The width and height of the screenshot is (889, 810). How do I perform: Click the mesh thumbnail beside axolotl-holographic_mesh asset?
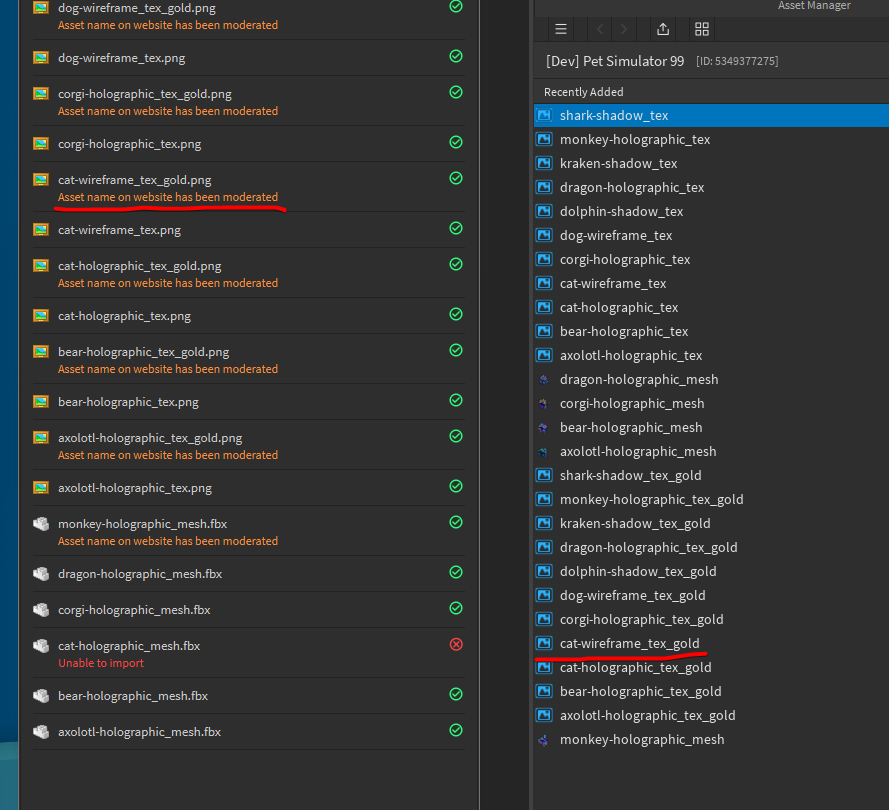[544, 452]
